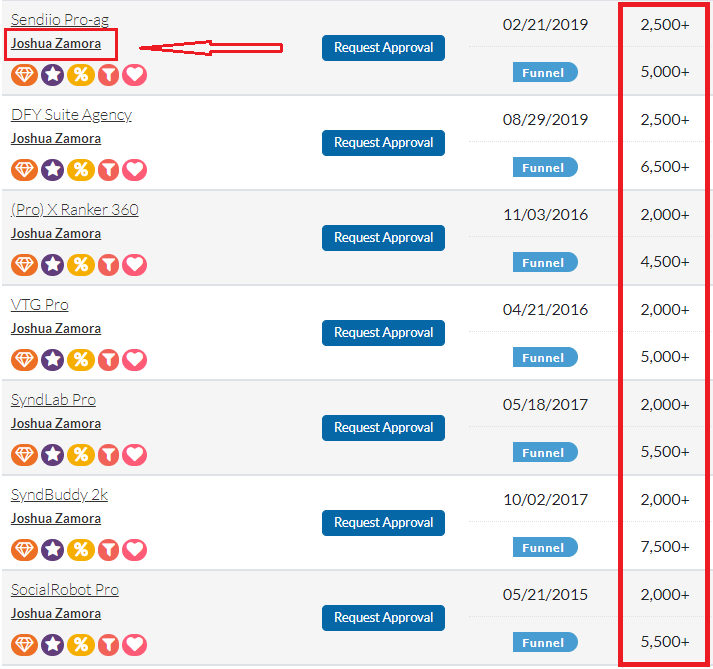Request approval for SyndBuddy 2k
Image resolution: width=713 pixels, height=669 pixels.
click(x=383, y=523)
